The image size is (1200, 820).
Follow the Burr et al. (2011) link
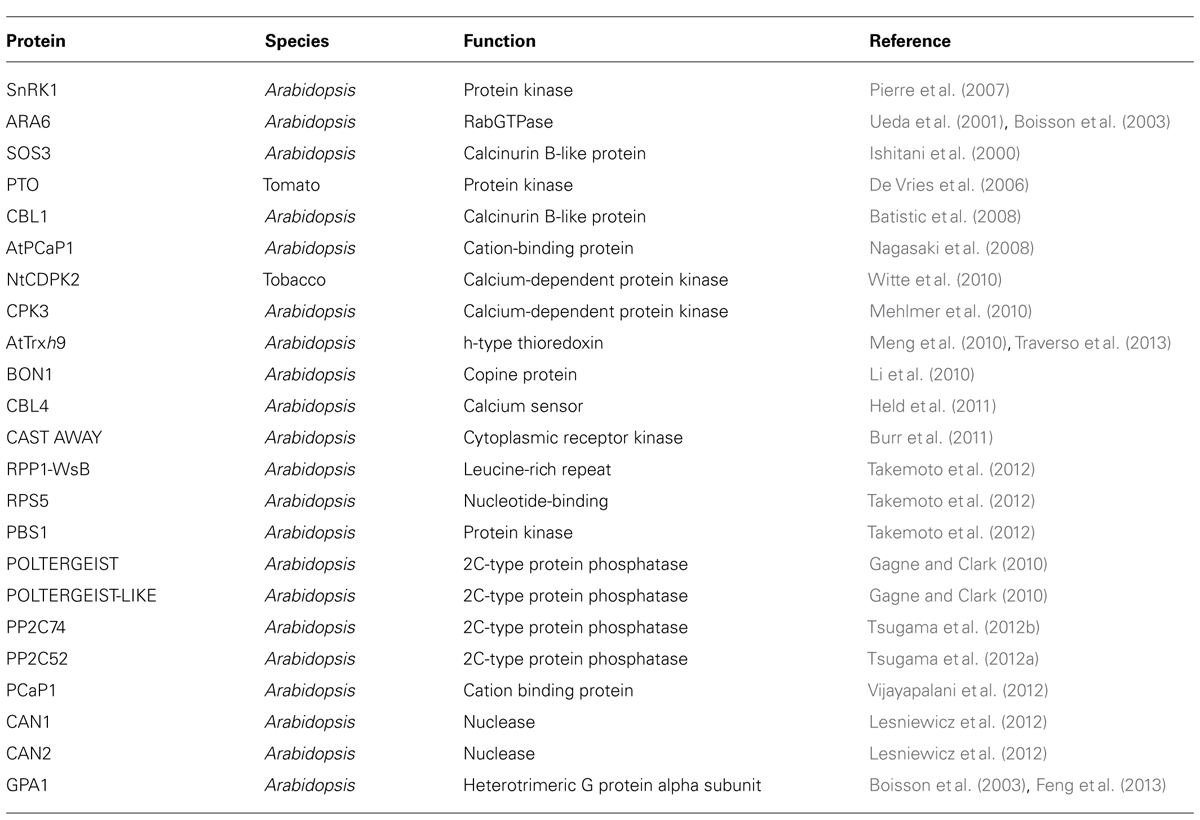[925, 438]
